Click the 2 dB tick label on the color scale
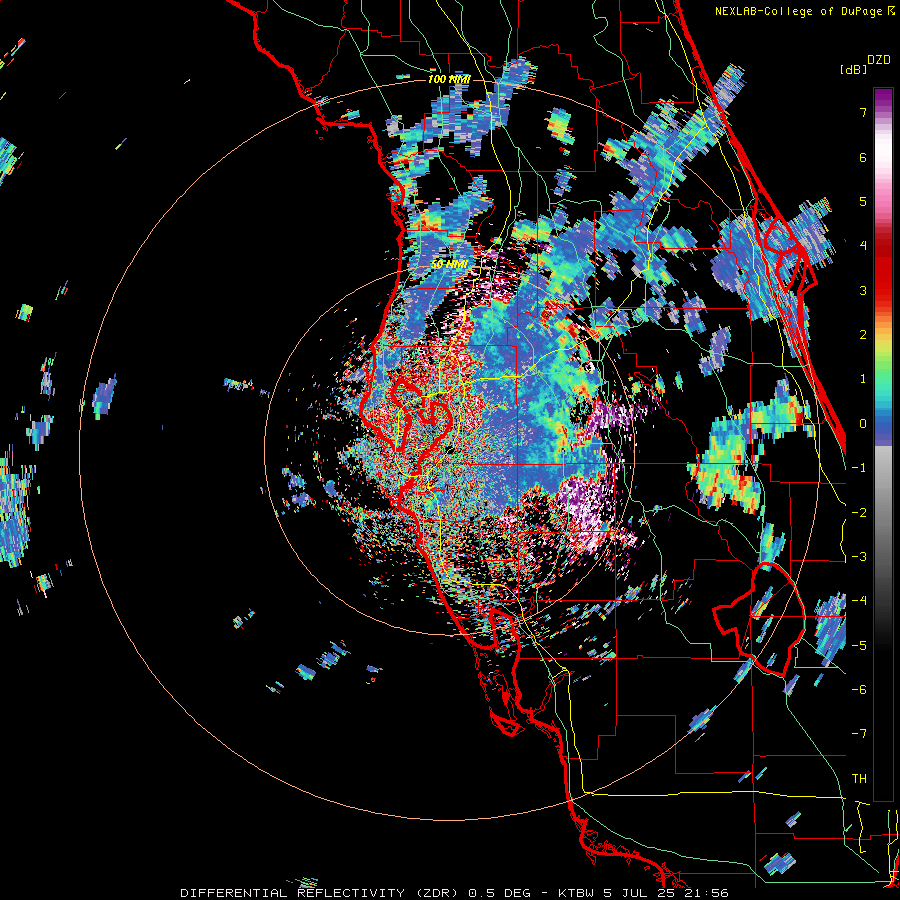Viewport: 900px width, 900px height. point(863,335)
